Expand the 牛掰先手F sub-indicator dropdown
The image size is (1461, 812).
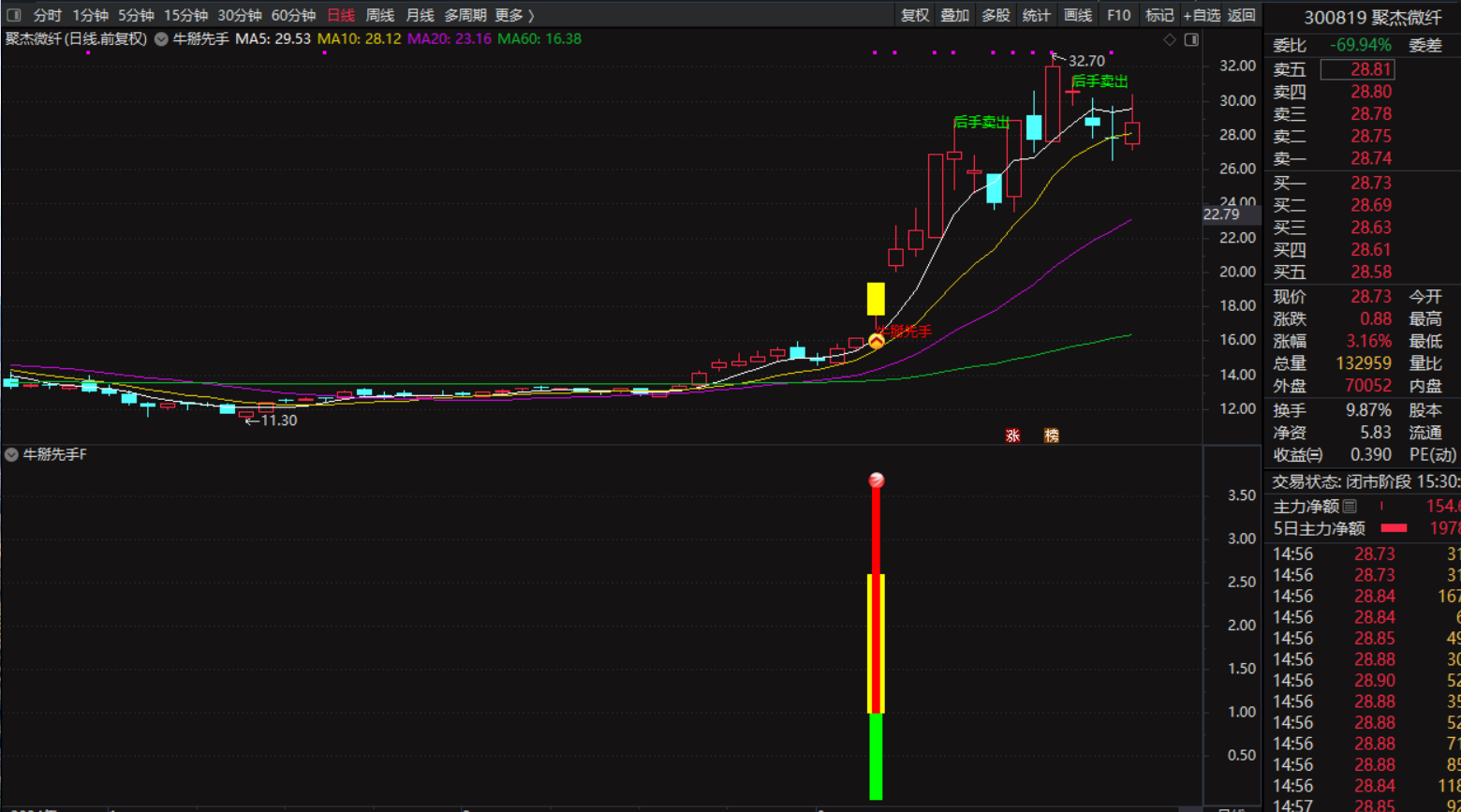[11, 455]
